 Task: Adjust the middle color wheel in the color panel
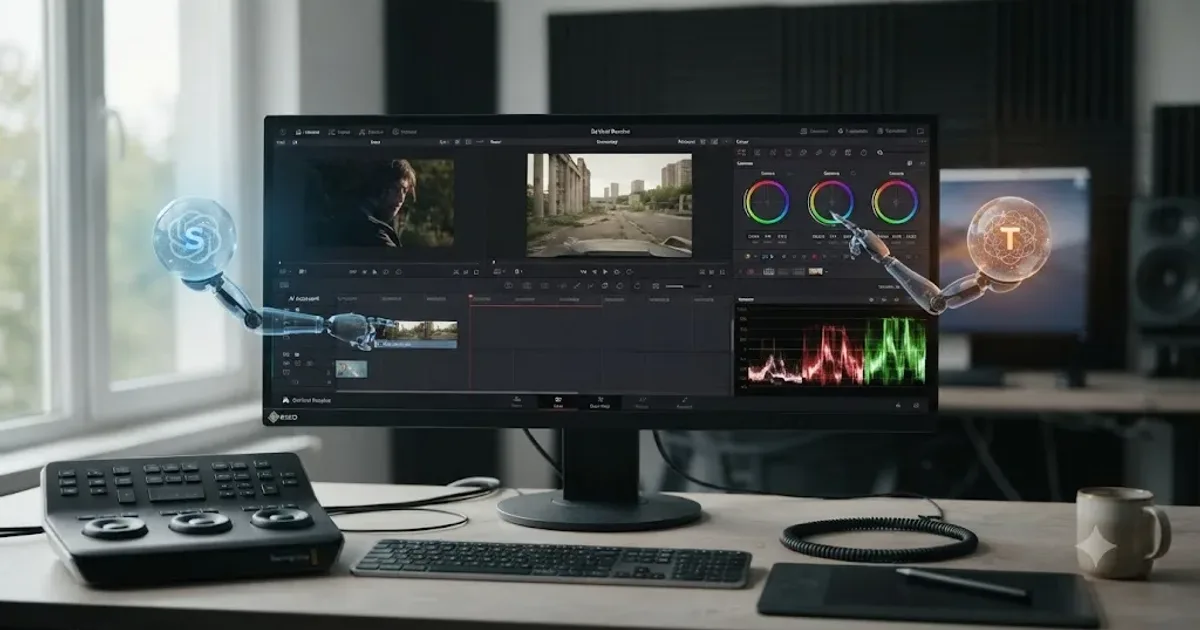831,202
